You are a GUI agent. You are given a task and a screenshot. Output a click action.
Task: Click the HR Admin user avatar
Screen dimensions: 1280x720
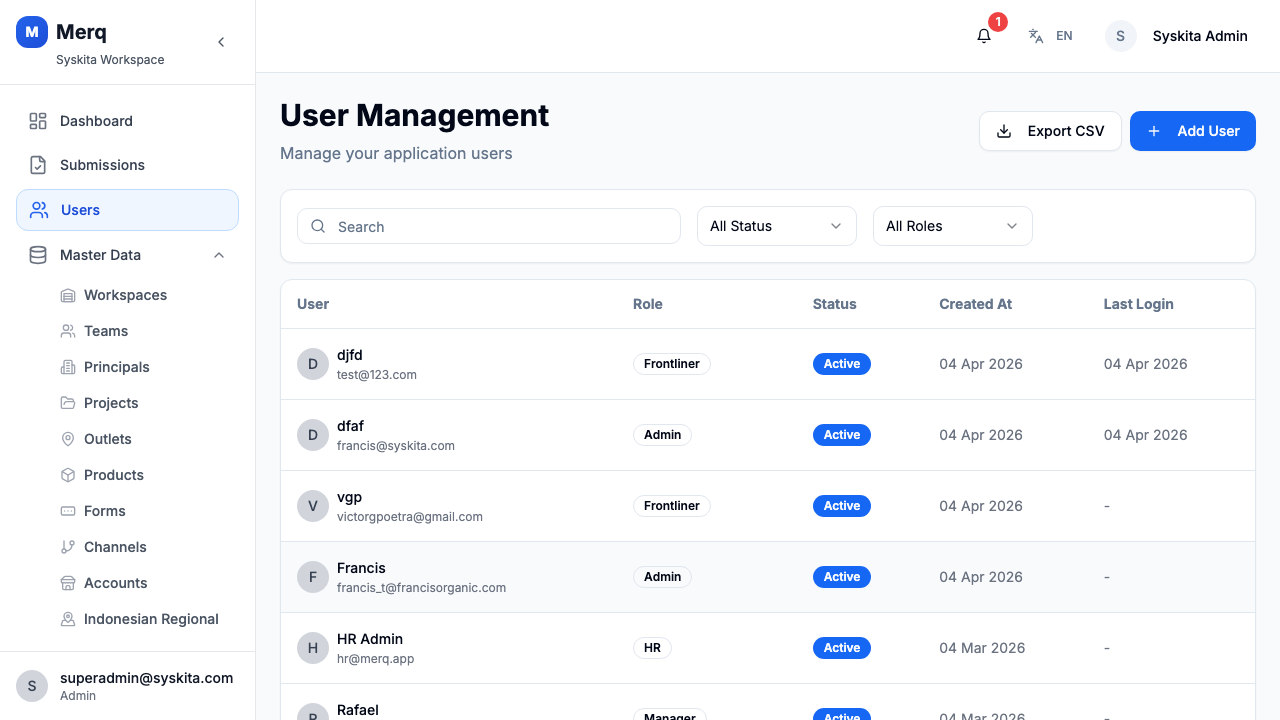(x=313, y=648)
